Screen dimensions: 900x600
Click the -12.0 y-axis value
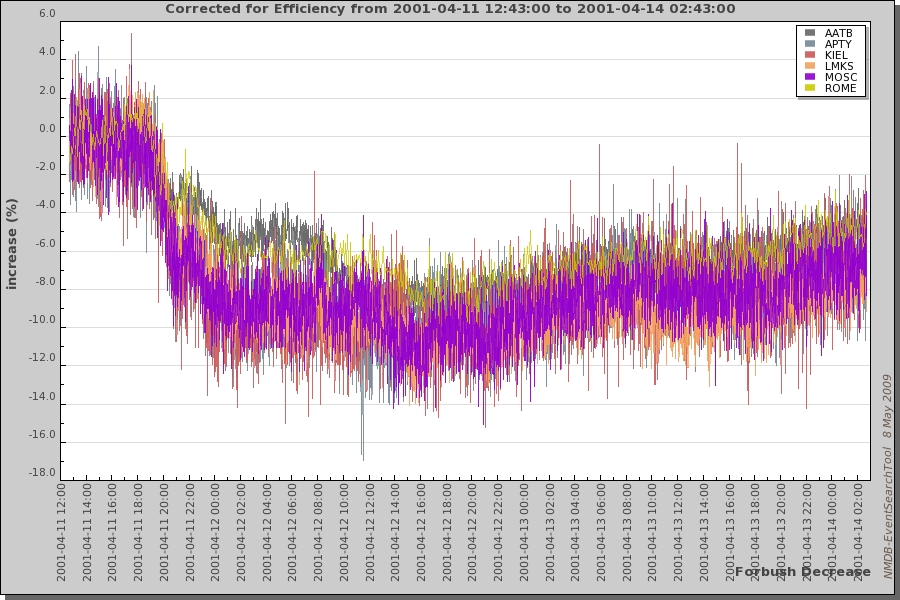(x=43, y=358)
